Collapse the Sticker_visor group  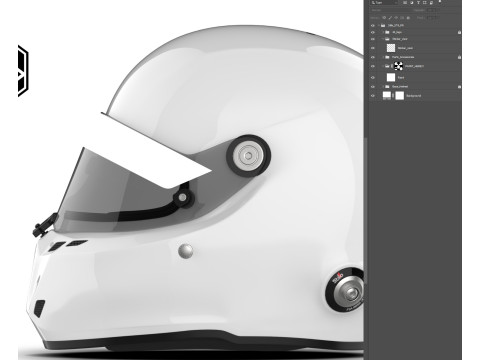click(383, 39)
